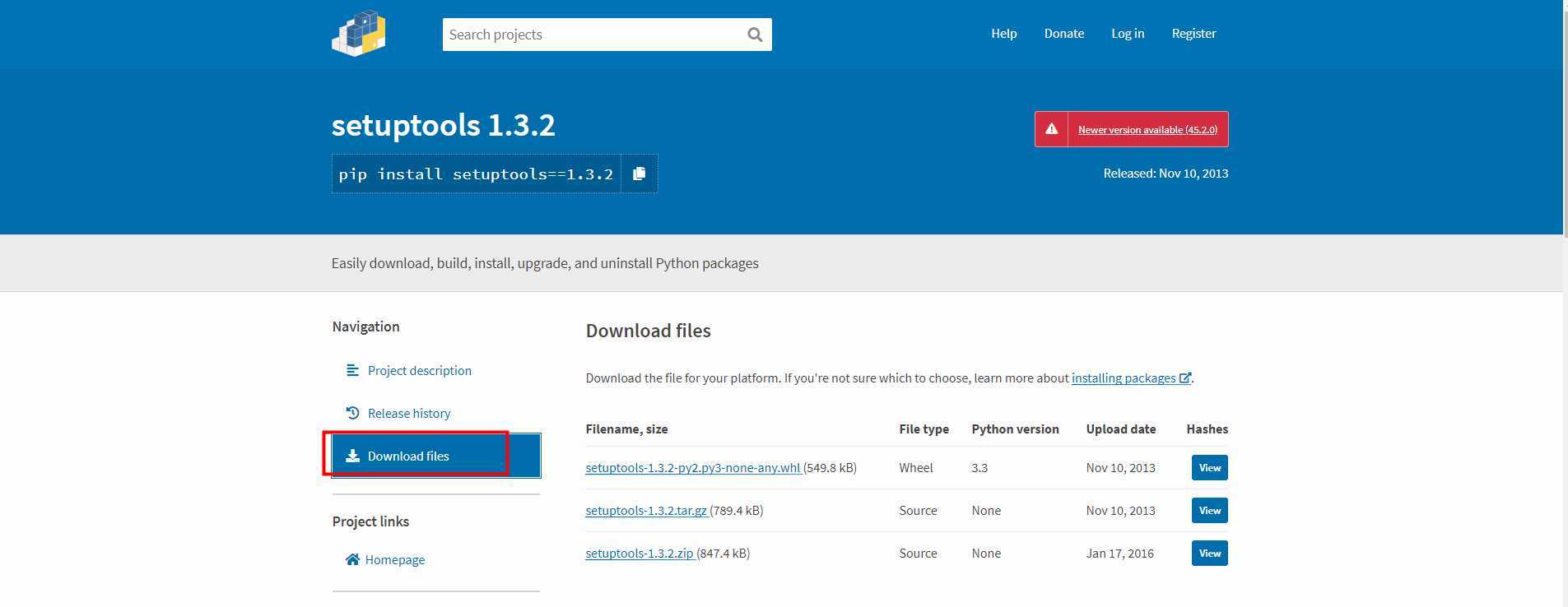Screen dimensions: 1568x607
Task: Open the Register page
Action: tap(1193, 34)
